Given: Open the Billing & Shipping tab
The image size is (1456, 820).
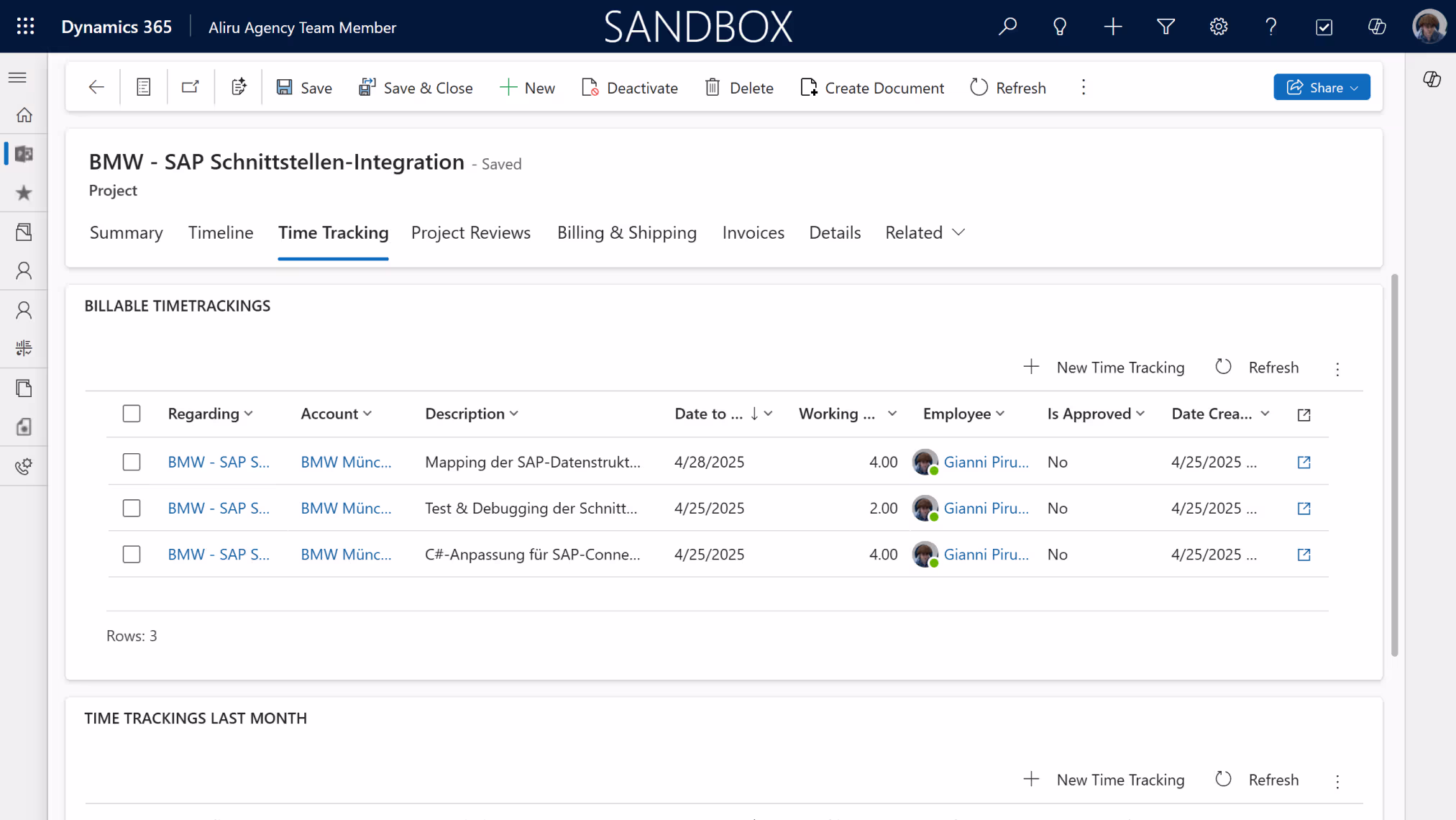Looking at the screenshot, I should point(627,232).
